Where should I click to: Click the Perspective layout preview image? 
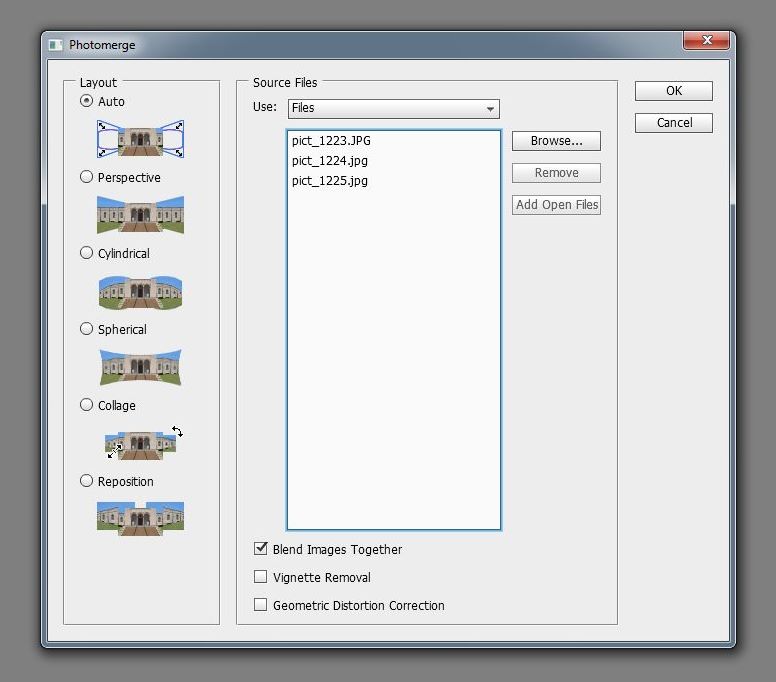[x=141, y=215]
